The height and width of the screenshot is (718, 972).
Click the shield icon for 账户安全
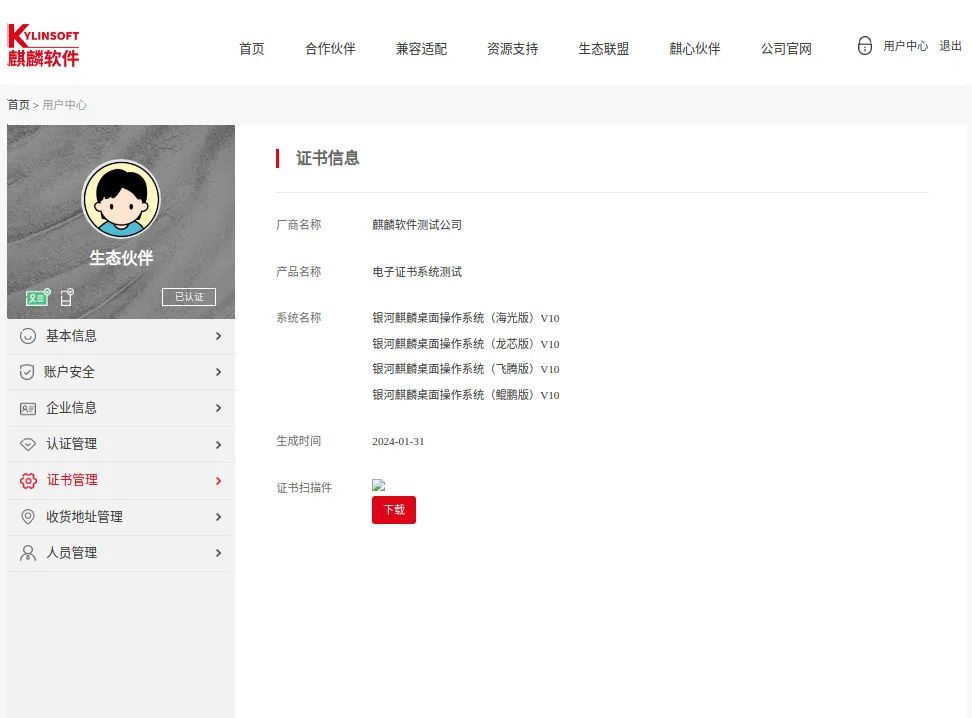pyautogui.click(x=28, y=372)
